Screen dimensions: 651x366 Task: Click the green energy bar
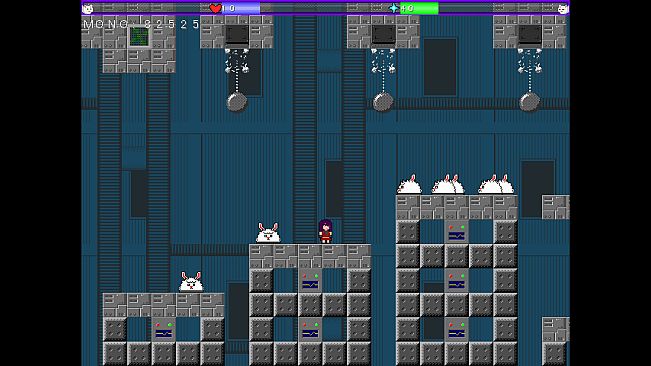tap(419, 8)
